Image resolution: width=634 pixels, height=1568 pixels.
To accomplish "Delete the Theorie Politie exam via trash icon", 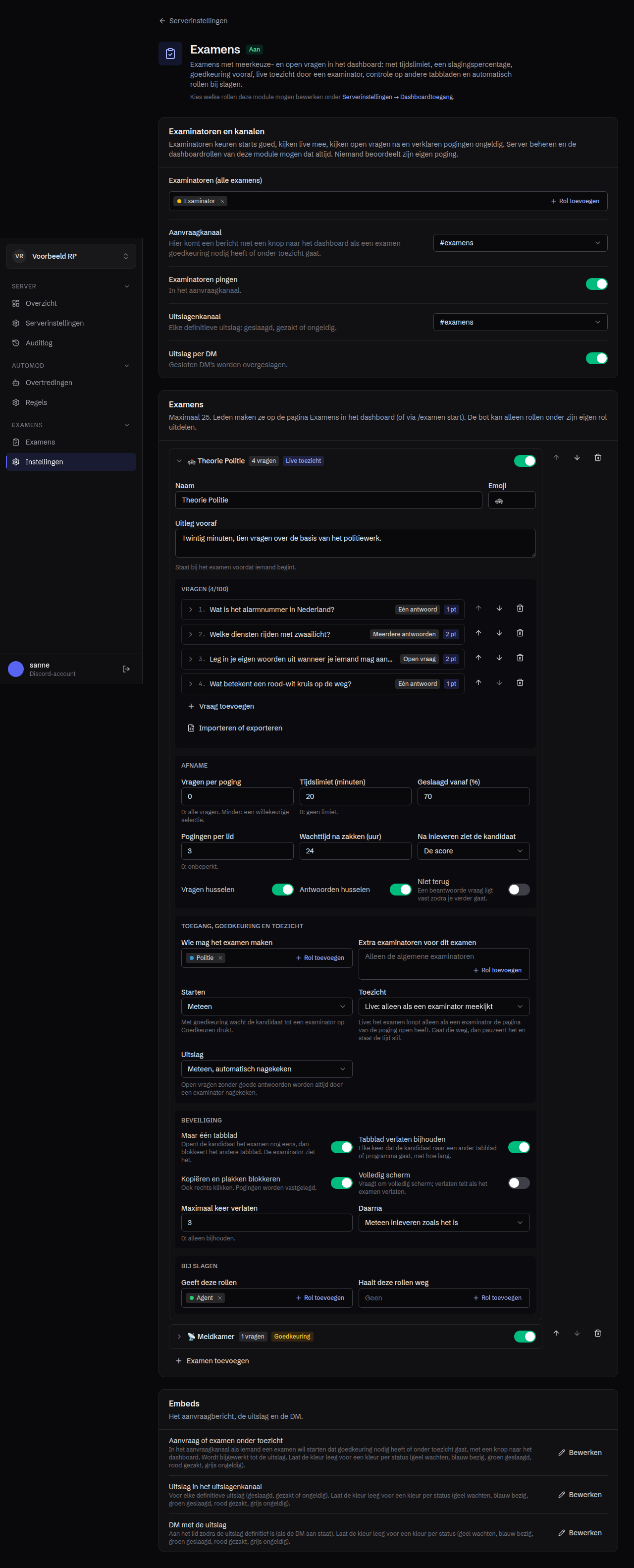I will [597, 457].
